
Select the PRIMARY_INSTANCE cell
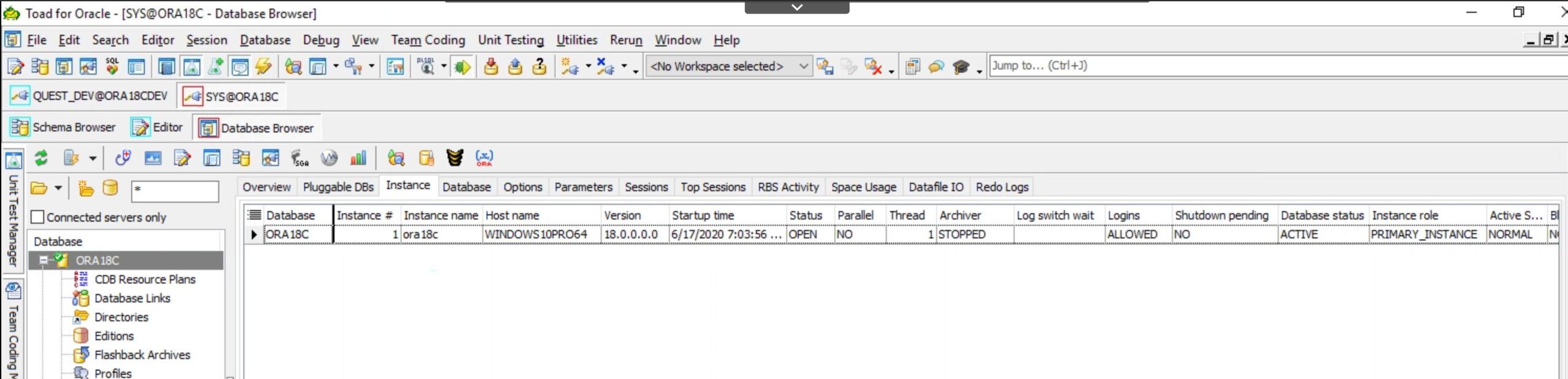click(x=1427, y=234)
